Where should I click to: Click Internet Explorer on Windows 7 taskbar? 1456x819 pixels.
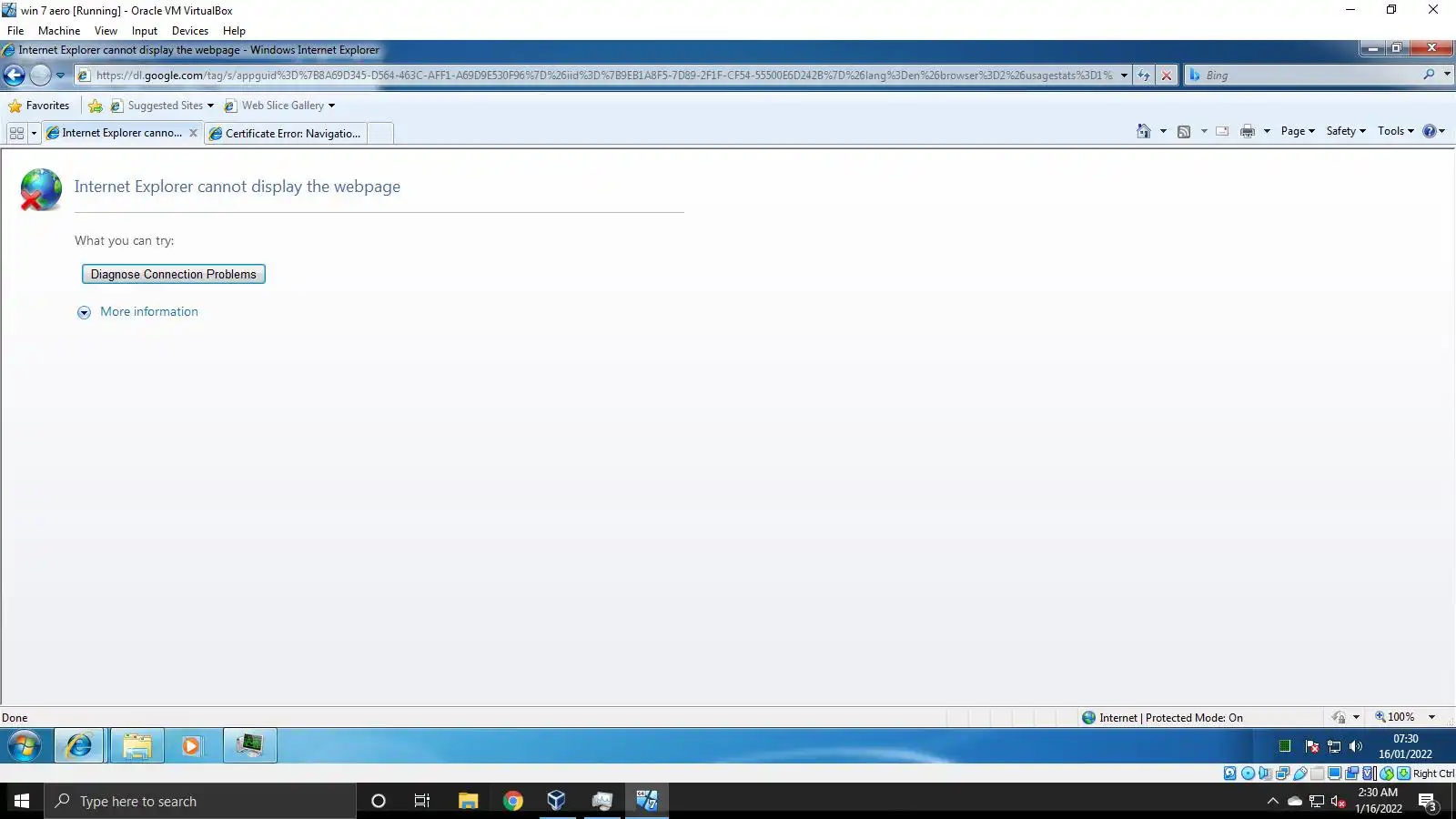point(80,746)
